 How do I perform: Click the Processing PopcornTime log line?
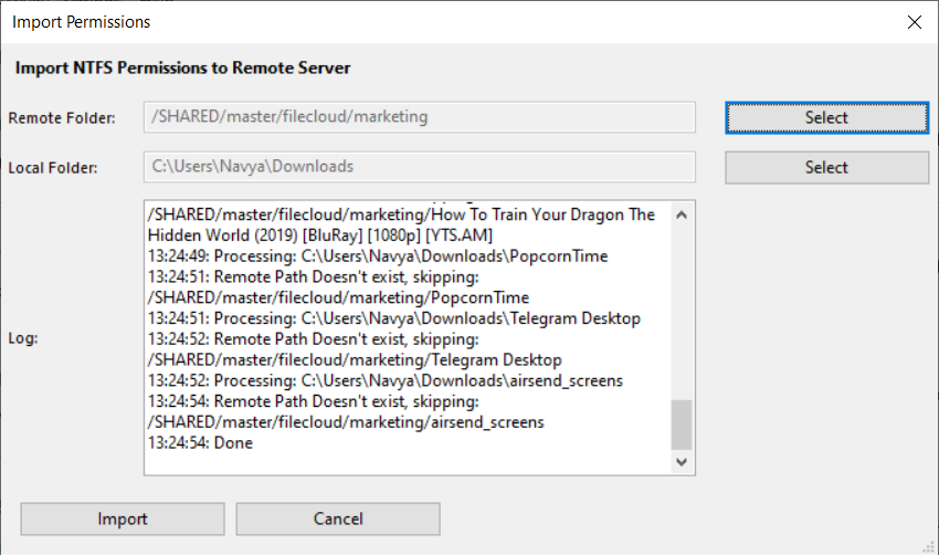(x=378, y=256)
